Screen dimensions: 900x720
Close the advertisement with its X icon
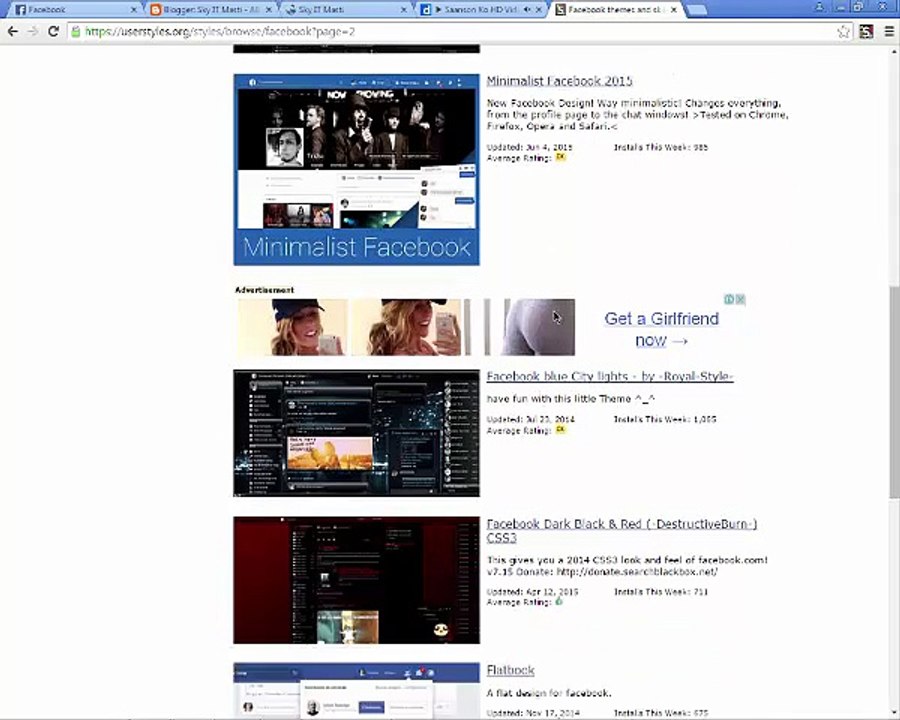click(x=740, y=299)
